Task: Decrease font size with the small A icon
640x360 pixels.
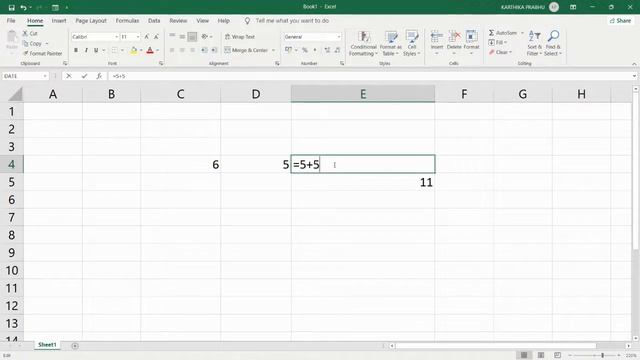Action: 156,37
